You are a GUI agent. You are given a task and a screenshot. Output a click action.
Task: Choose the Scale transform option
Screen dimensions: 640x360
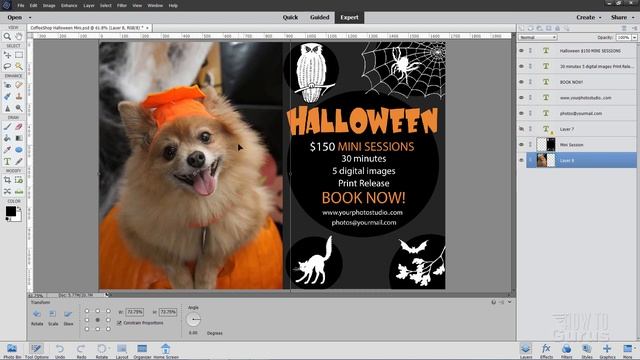53,317
